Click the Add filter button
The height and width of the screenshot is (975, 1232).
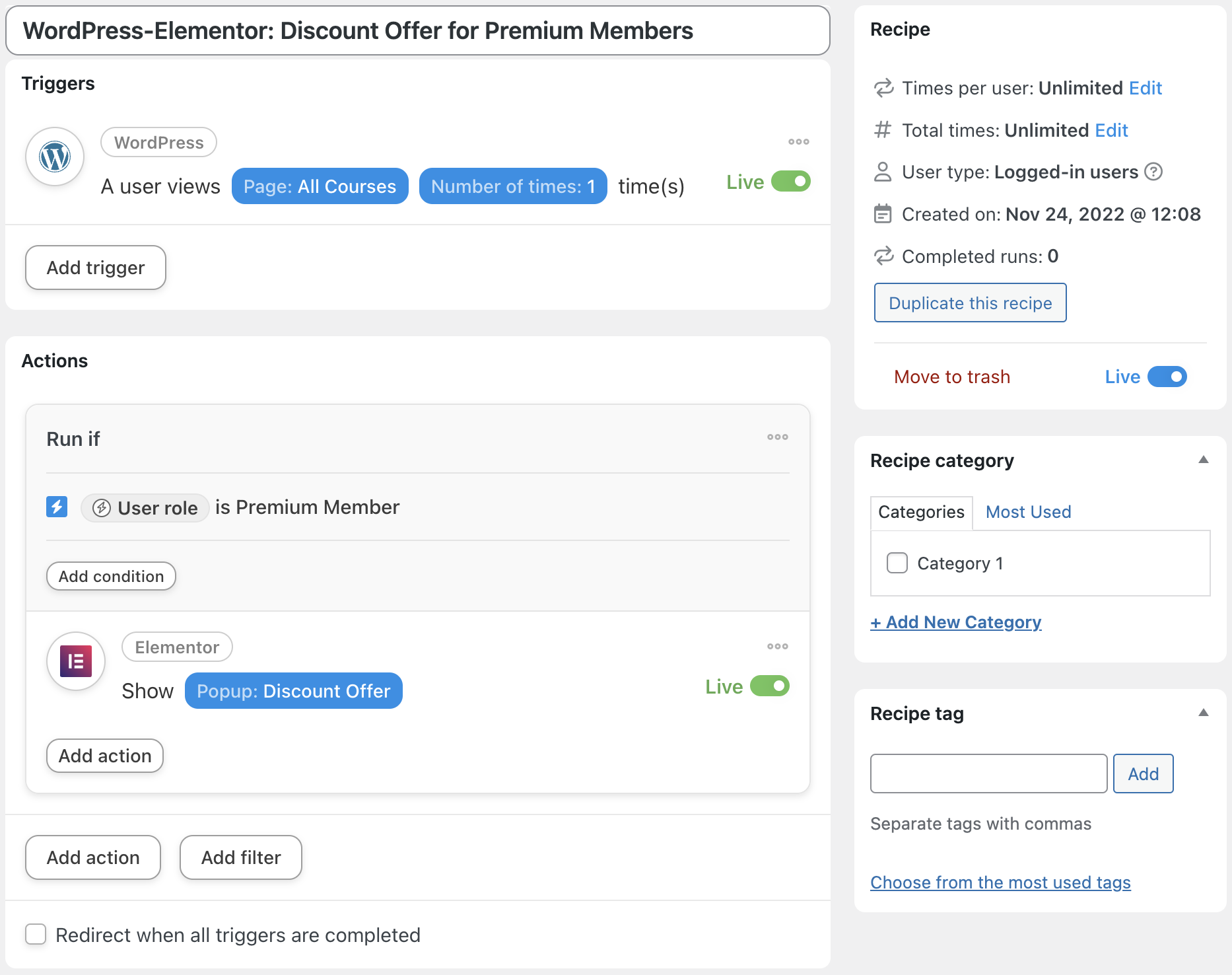[x=241, y=857]
